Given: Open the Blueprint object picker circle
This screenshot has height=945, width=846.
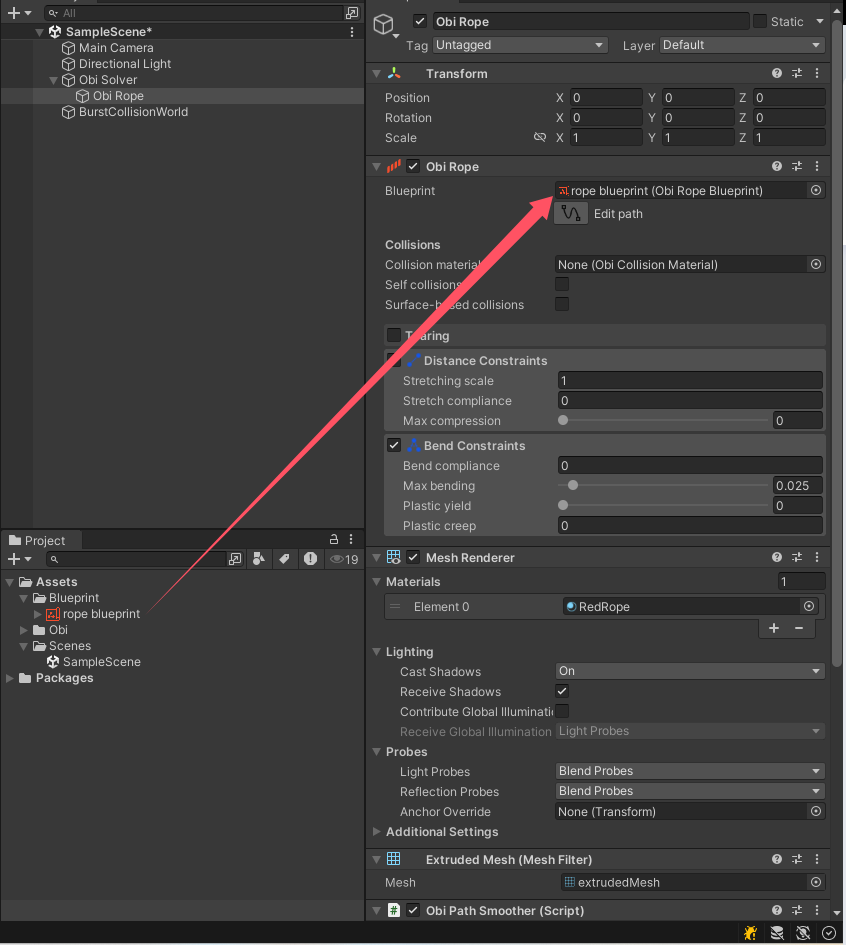Looking at the screenshot, I should coord(816,190).
